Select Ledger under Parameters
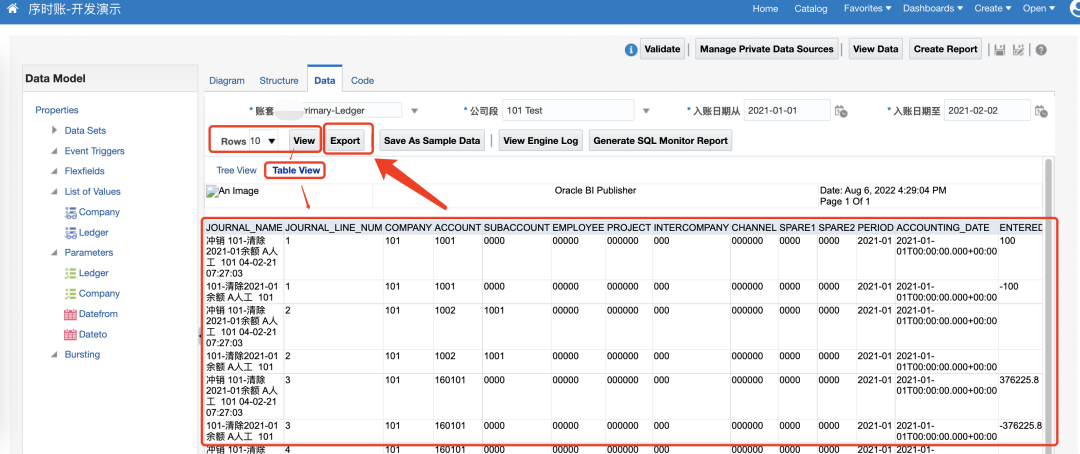The image size is (1080, 454). pos(94,274)
